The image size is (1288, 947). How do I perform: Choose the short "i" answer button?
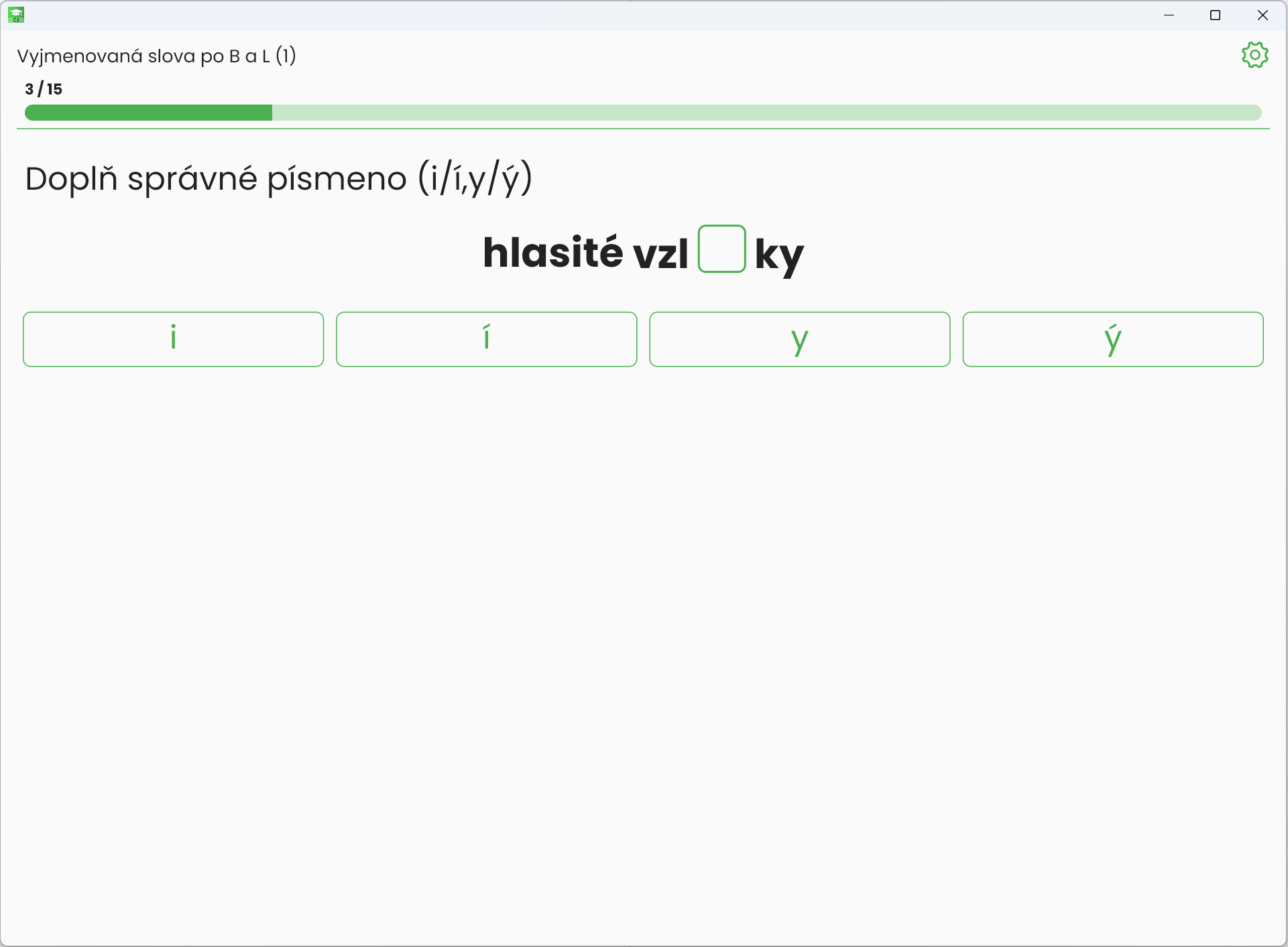(x=173, y=339)
